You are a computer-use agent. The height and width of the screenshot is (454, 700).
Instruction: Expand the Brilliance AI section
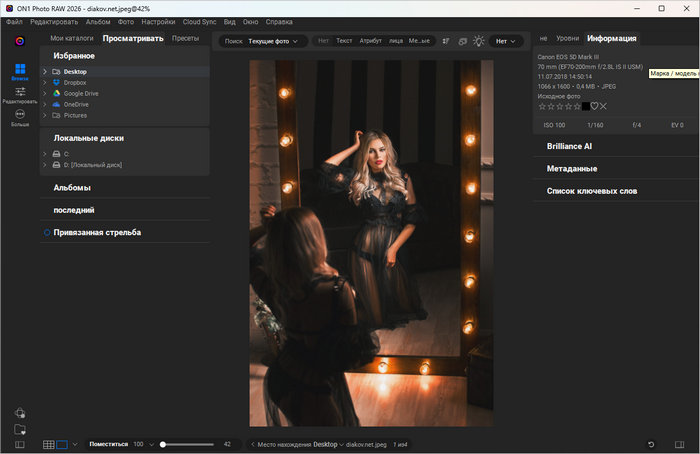click(x=569, y=146)
